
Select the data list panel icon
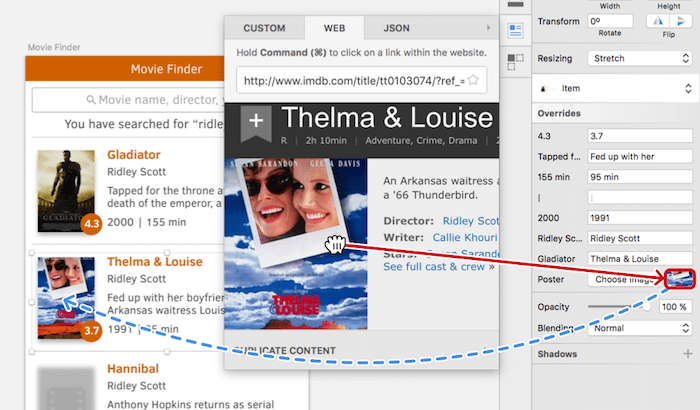pos(516,31)
